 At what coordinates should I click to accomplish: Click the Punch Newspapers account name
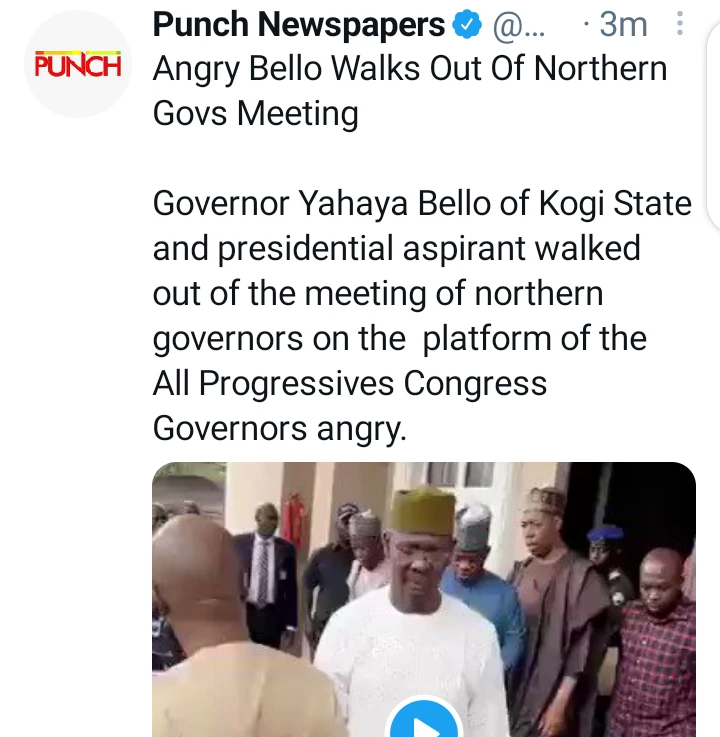[298, 25]
